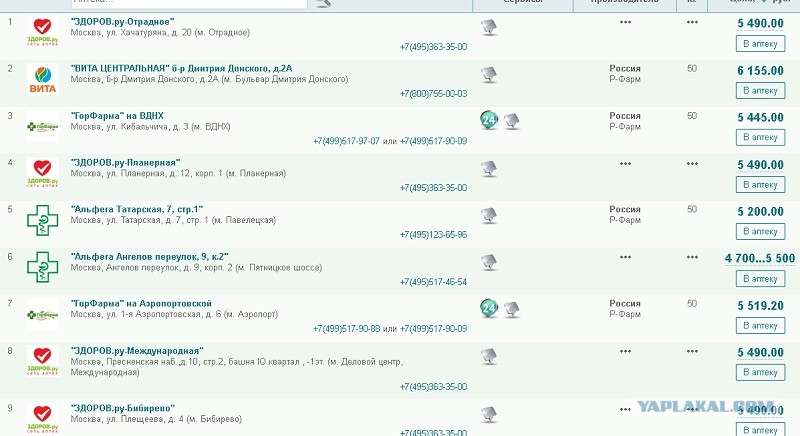The width and height of the screenshot is (800, 436).
Task: Open the "ЗДОРОВ.ру-Отрадное" pharmacy link
Action: tap(122, 21)
